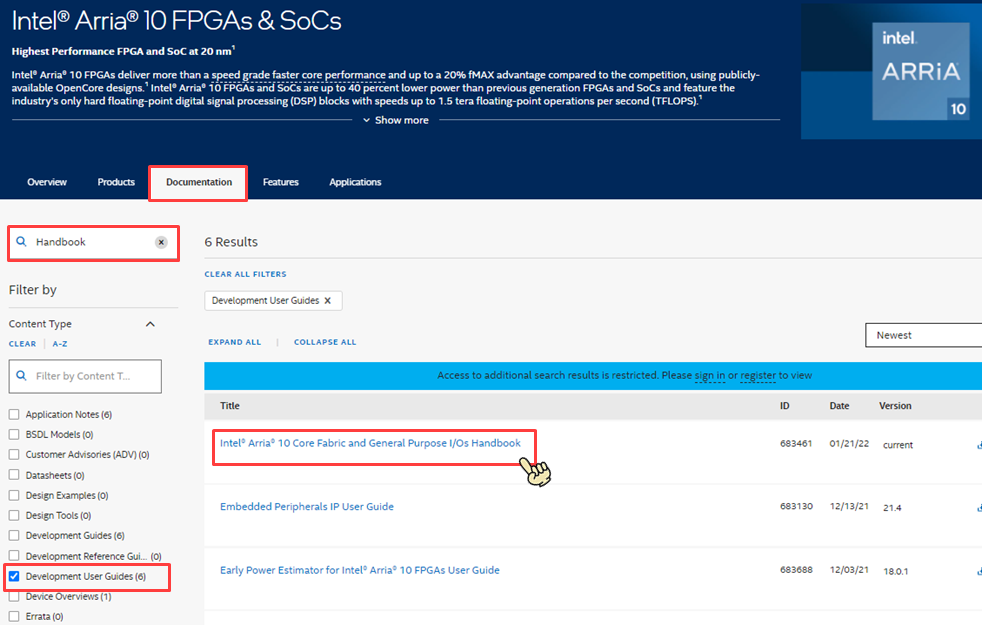This screenshot has width=982, height=625.
Task: Switch to the Features tab
Action: (x=281, y=182)
